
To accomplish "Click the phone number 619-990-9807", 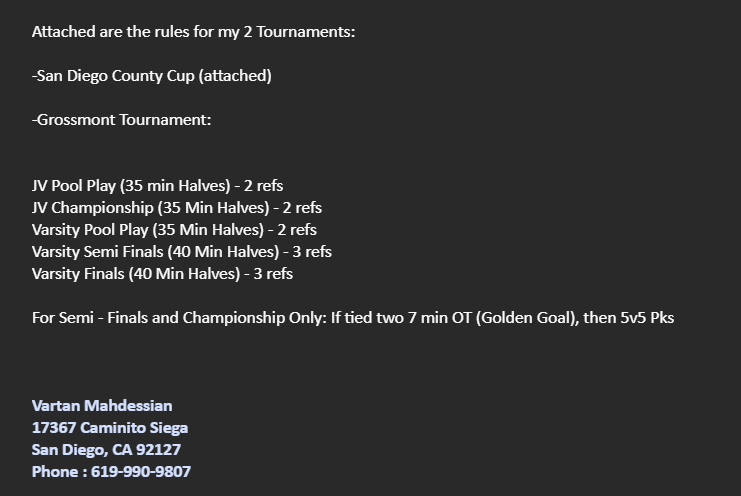I will pyautogui.click(x=141, y=471).
